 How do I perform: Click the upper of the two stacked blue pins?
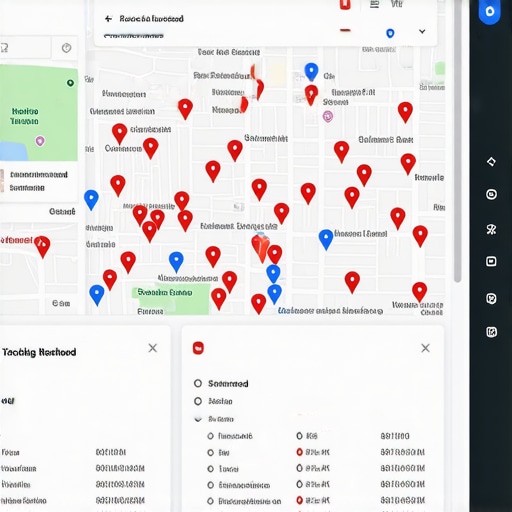pos(273,273)
